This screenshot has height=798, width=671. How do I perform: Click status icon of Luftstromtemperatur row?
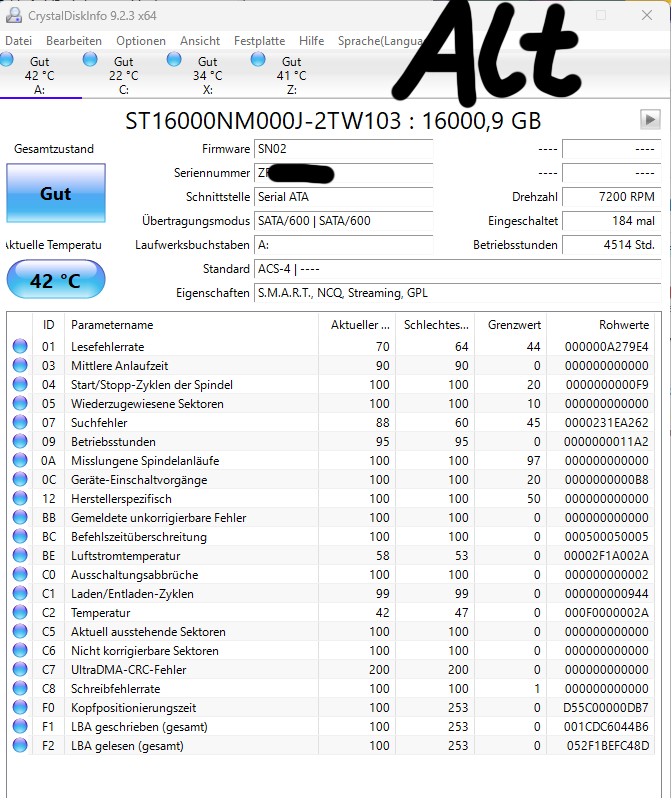tap(20, 555)
